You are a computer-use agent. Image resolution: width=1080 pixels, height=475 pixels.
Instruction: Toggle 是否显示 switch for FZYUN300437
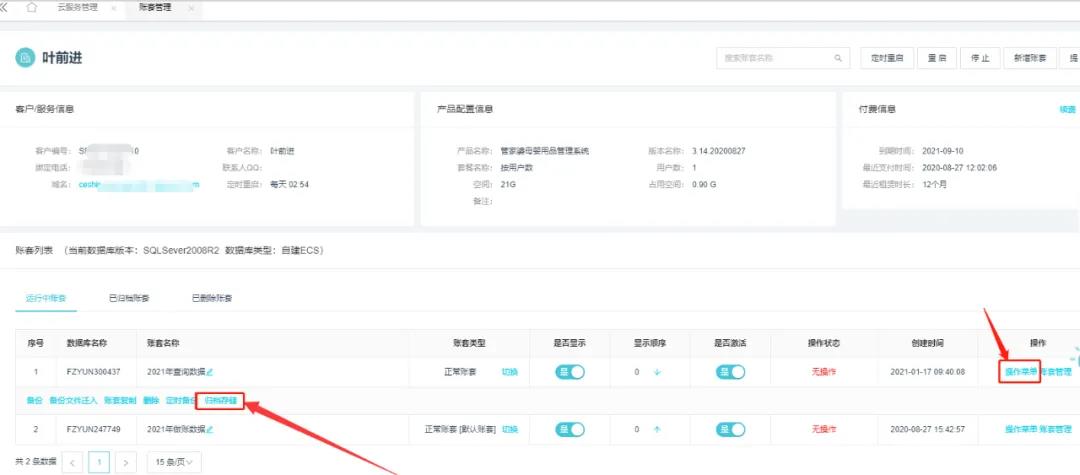(570, 372)
